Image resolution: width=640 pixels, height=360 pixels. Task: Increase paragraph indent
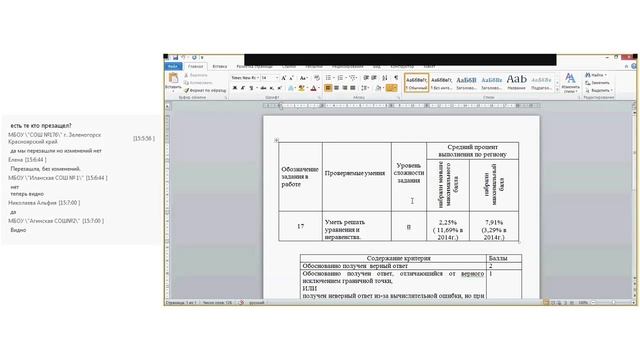(x=374, y=78)
